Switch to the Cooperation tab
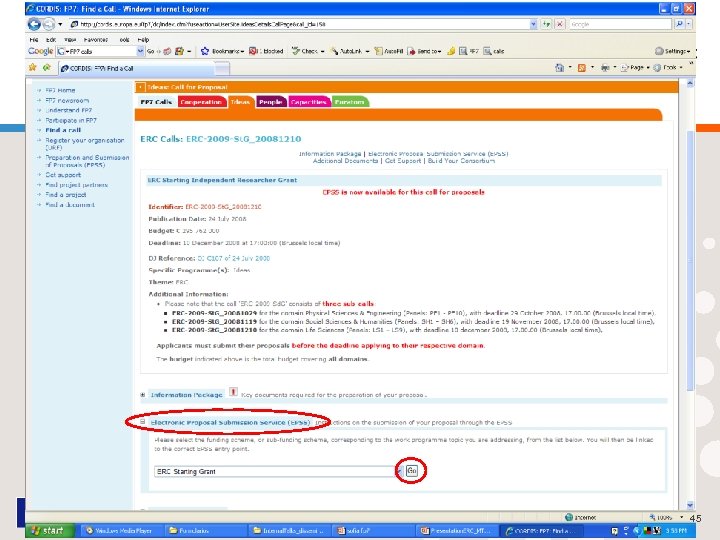The width and height of the screenshot is (720, 540). [x=201, y=102]
